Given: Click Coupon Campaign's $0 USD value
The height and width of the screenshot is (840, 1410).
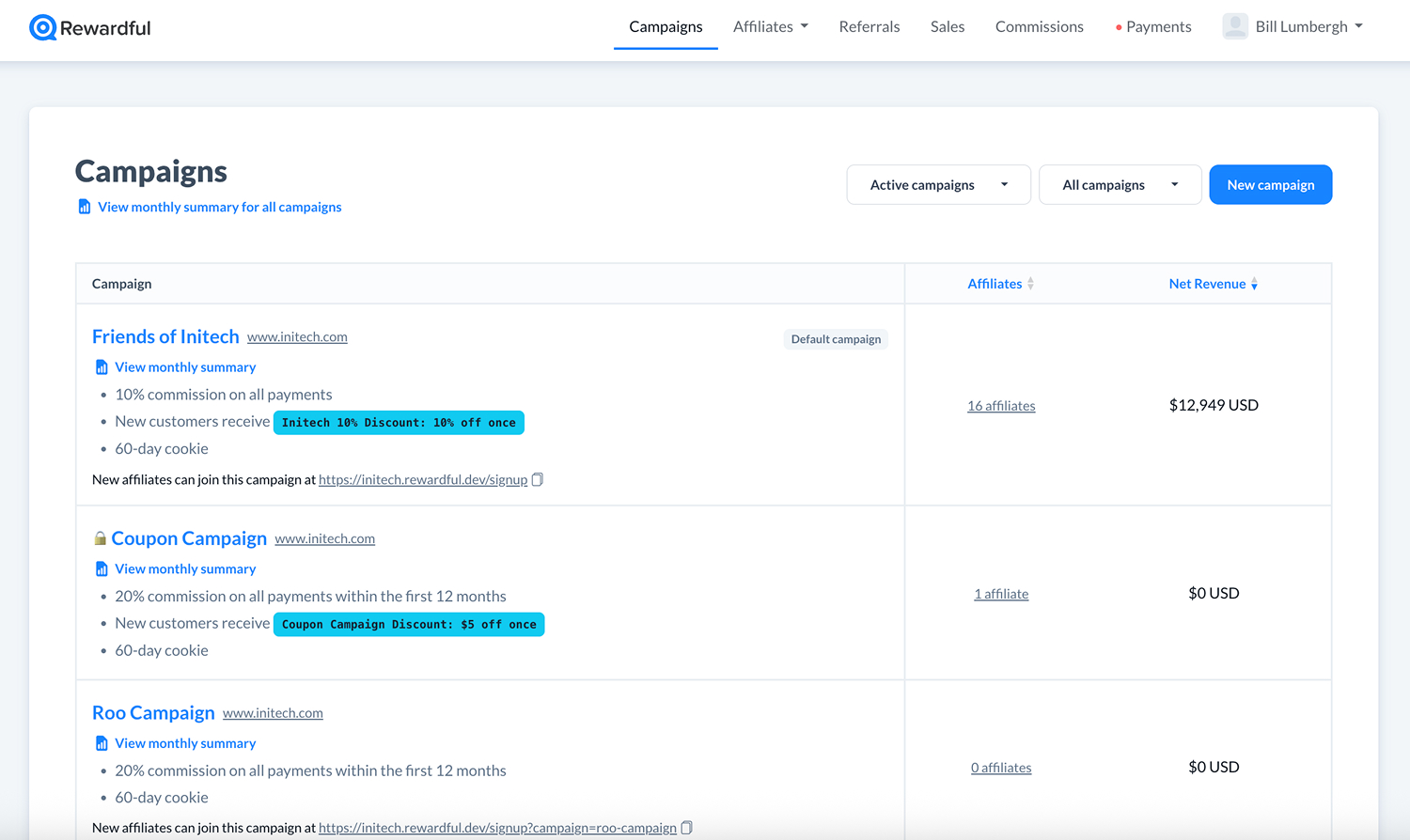Looking at the screenshot, I should tap(1214, 593).
